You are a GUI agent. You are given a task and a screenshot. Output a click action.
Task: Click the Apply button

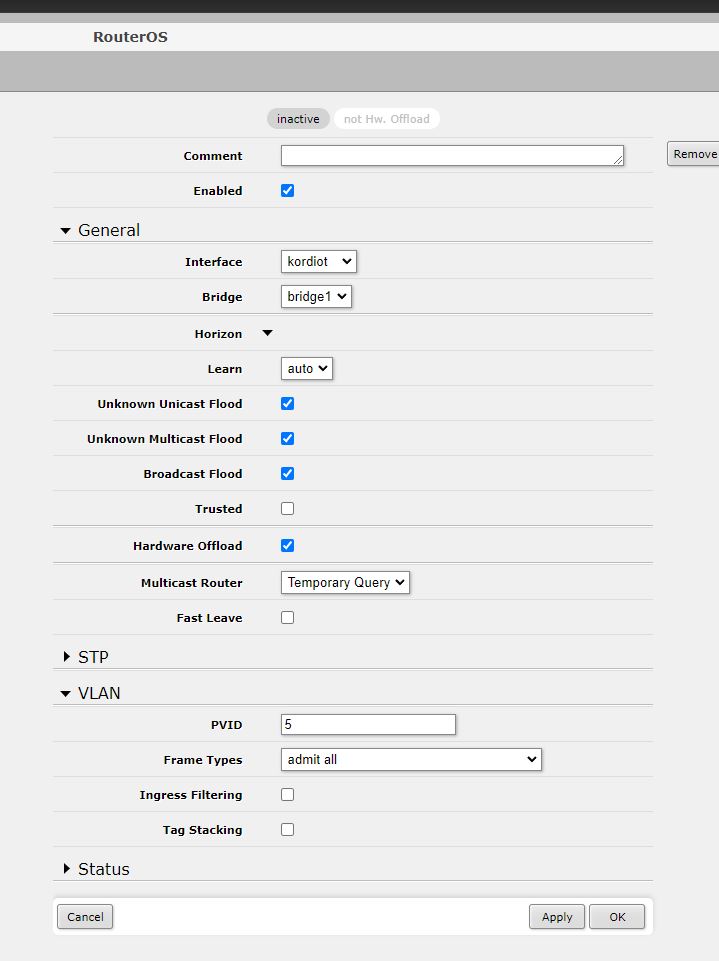pos(557,917)
